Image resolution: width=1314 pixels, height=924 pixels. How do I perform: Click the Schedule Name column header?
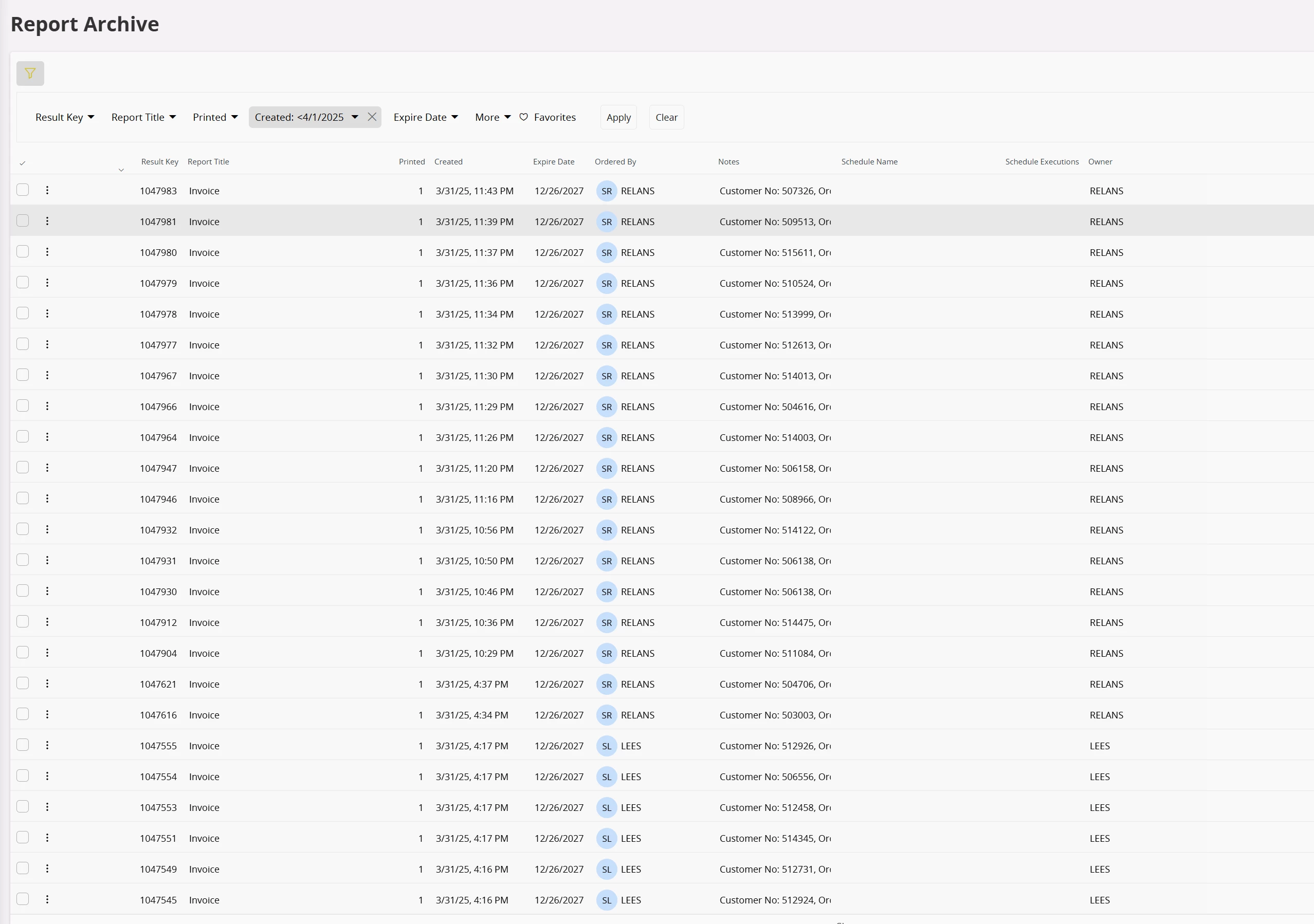pyautogui.click(x=869, y=162)
